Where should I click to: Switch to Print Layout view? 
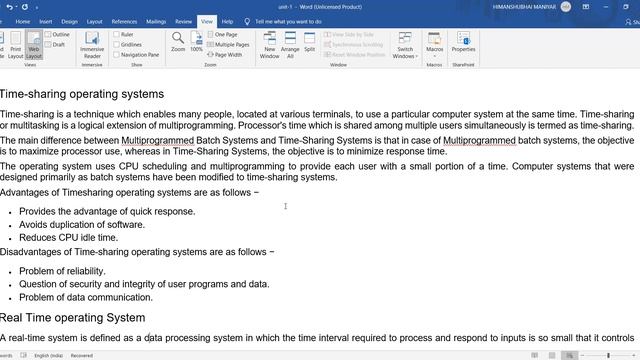pyautogui.click(x=16, y=44)
